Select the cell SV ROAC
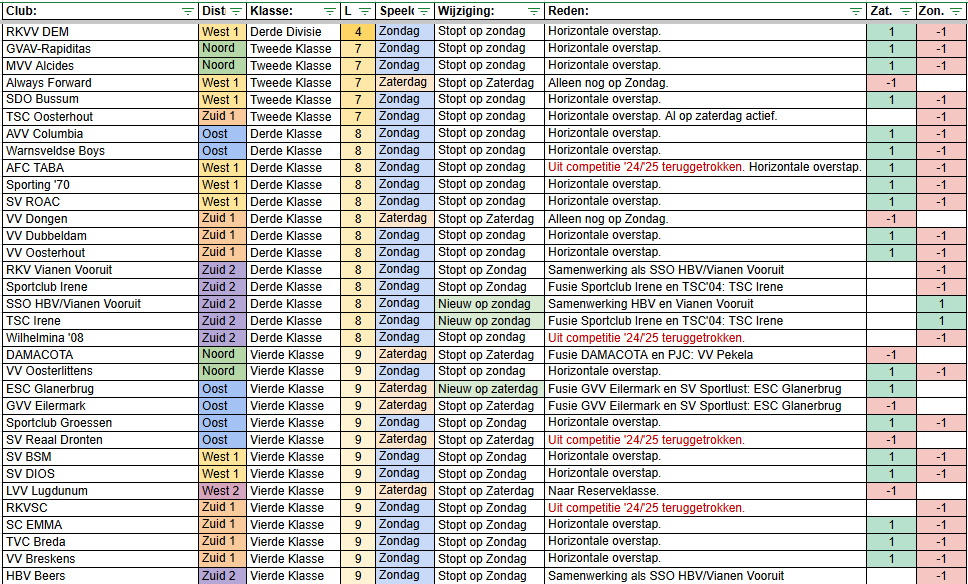The width and height of the screenshot is (968, 584). (101, 201)
